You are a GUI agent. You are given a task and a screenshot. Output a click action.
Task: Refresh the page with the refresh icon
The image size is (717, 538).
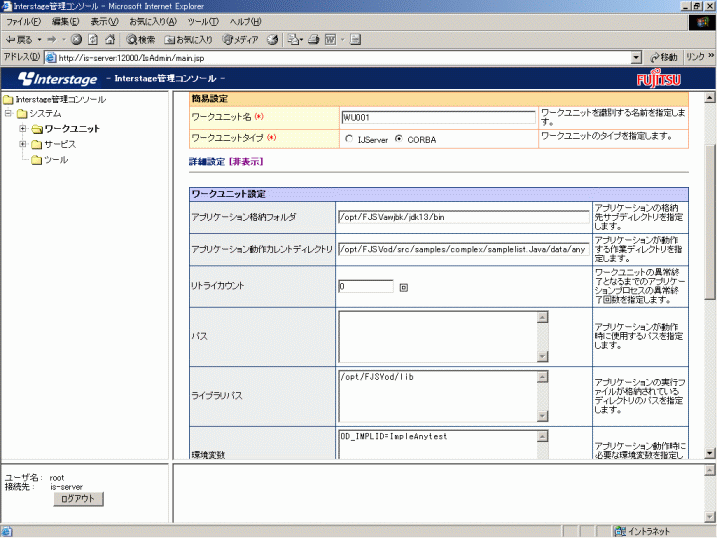pos(93,40)
